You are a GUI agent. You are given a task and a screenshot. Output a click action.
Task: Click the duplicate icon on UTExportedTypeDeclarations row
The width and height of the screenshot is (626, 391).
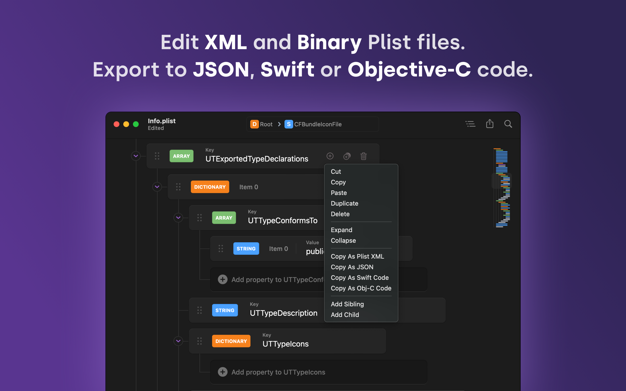point(347,156)
